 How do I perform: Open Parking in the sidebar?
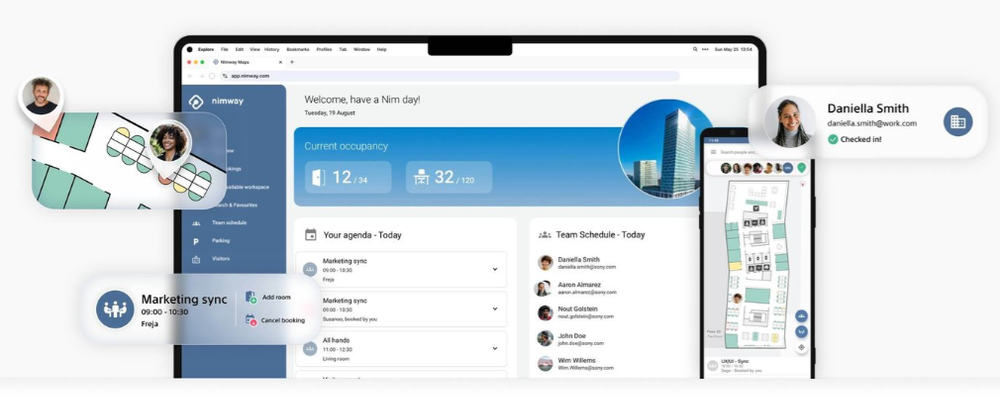[x=221, y=241]
